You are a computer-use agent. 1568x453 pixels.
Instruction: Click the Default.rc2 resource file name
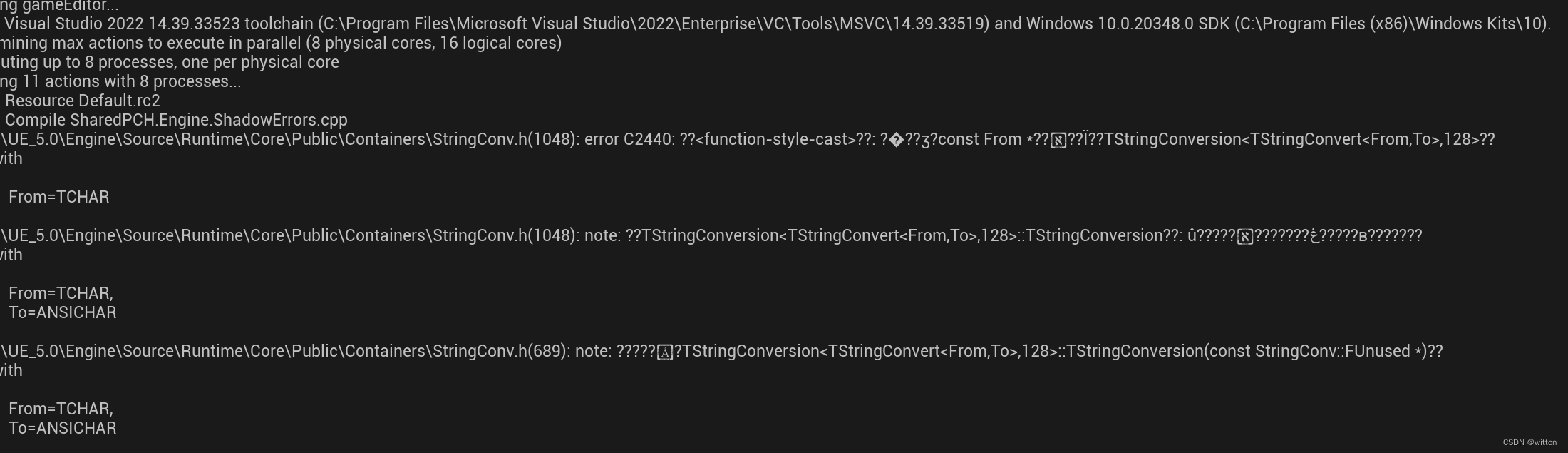[x=119, y=101]
